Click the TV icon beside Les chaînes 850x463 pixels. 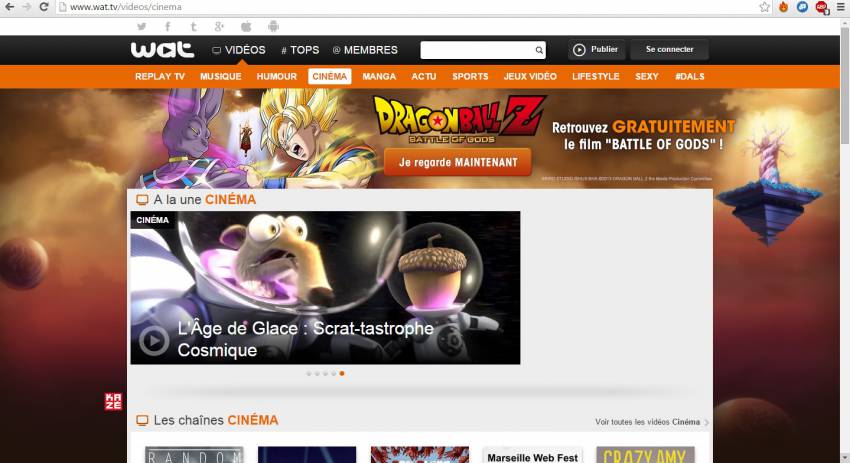click(x=142, y=420)
